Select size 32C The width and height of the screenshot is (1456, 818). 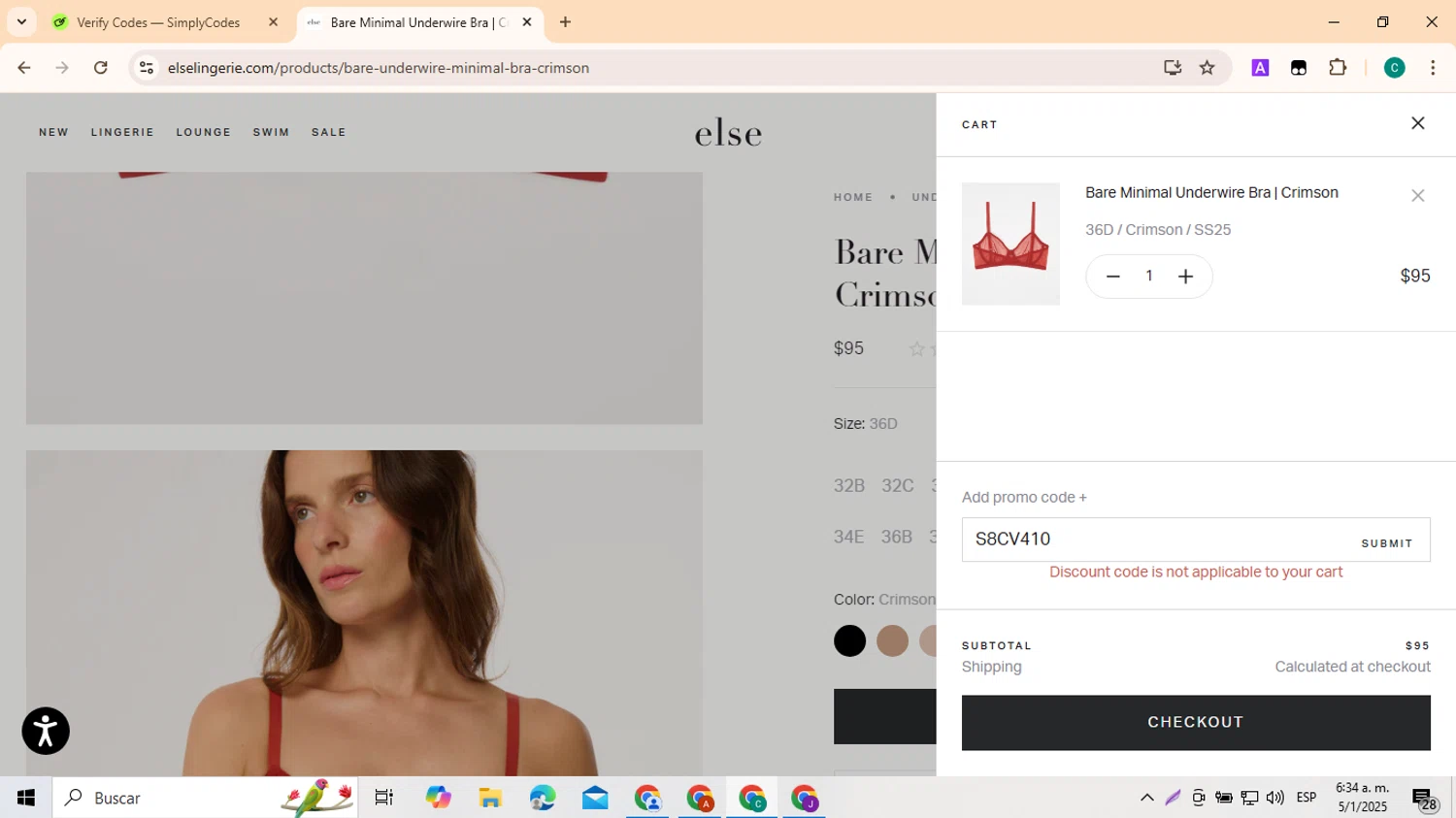point(898,485)
